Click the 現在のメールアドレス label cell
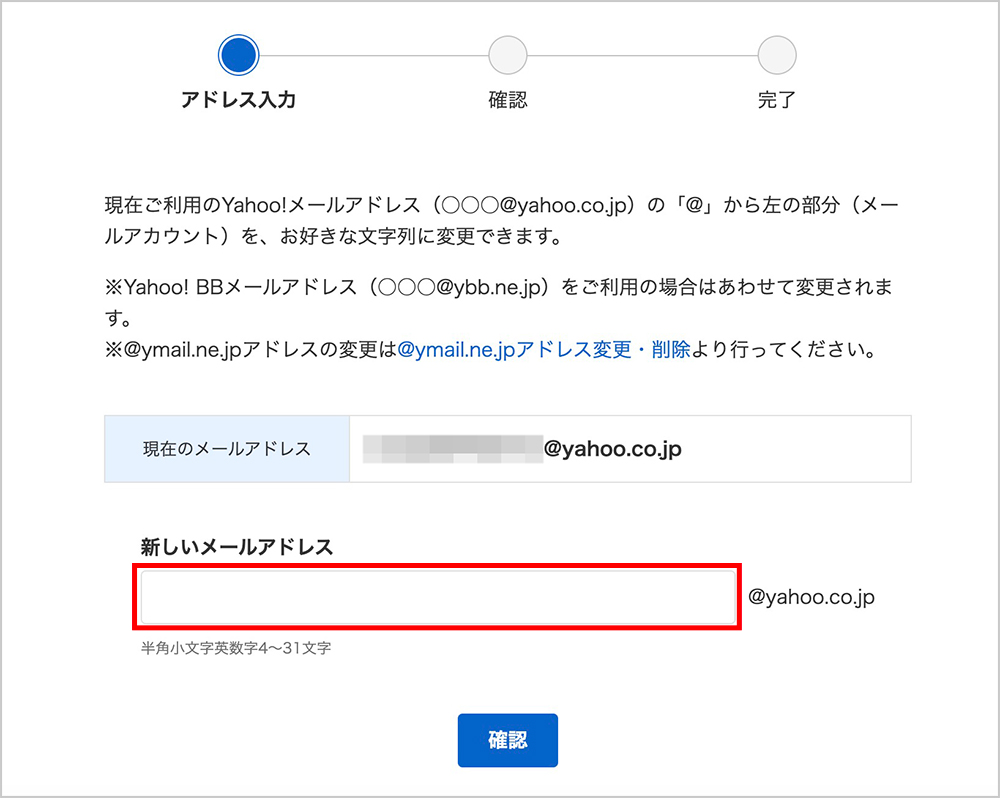1000x798 pixels. [x=227, y=449]
